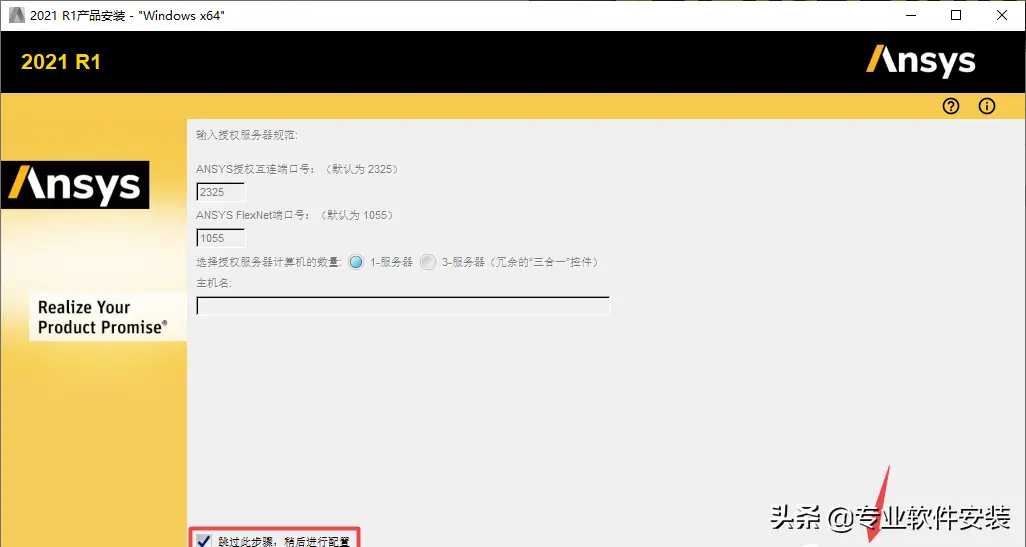
Task: Click the 选择授权服务器计算机的数量 label
Action: pyautogui.click(x=268, y=262)
